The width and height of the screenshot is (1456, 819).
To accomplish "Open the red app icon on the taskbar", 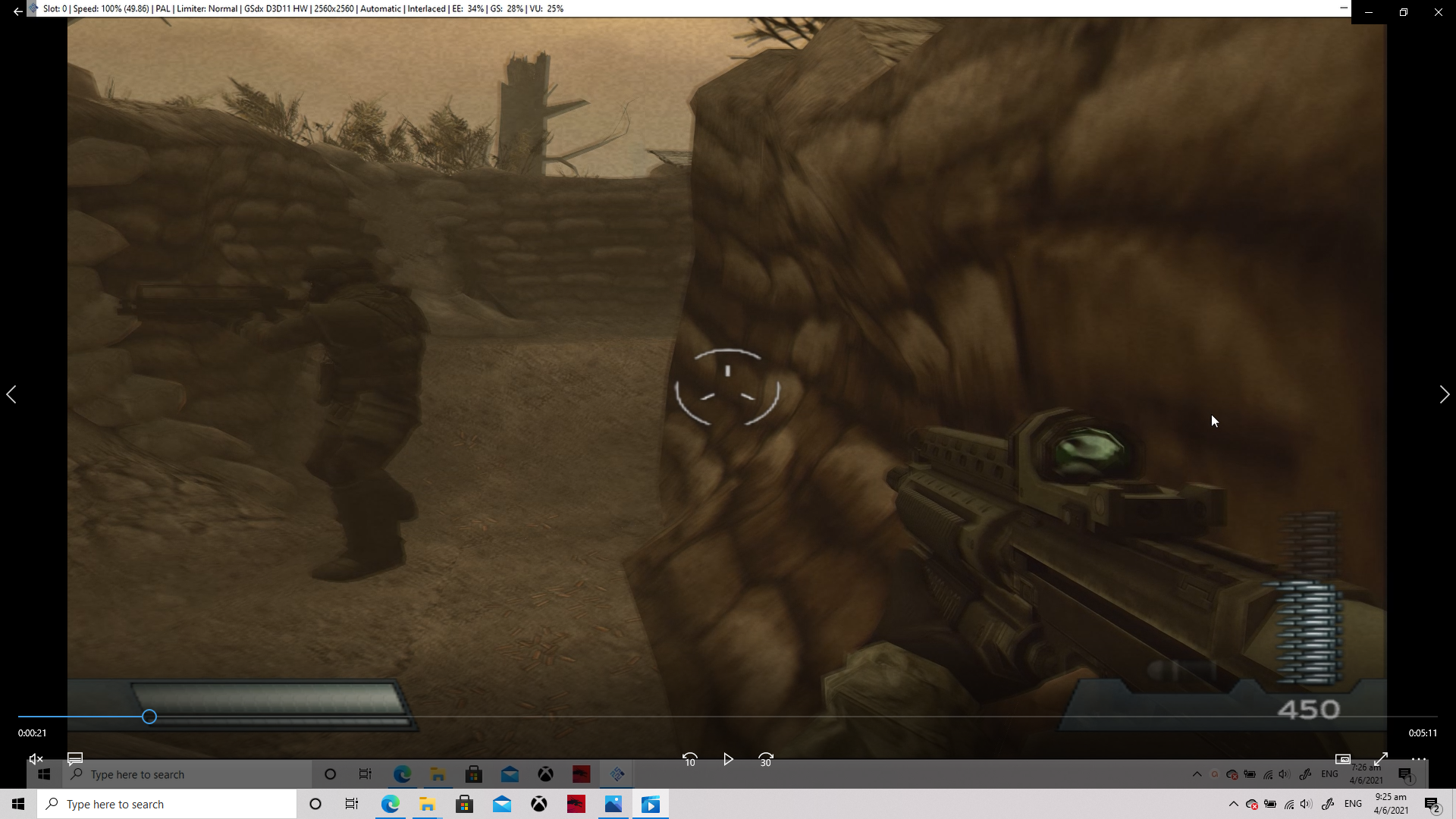I will [x=576, y=804].
